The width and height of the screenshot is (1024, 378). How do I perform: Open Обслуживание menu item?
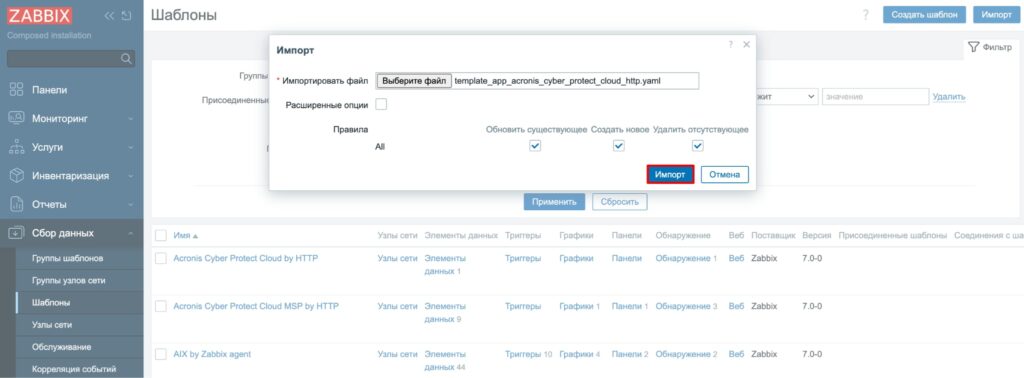pyautogui.click(x=61, y=347)
